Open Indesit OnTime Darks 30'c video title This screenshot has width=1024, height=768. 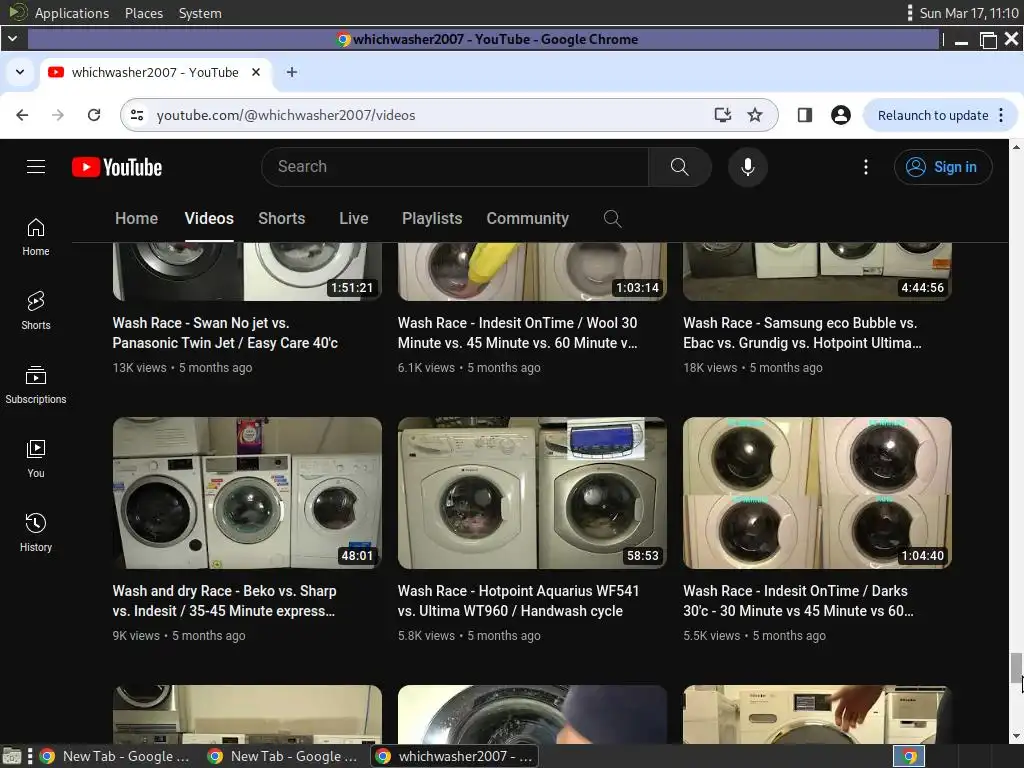(798, 600)
